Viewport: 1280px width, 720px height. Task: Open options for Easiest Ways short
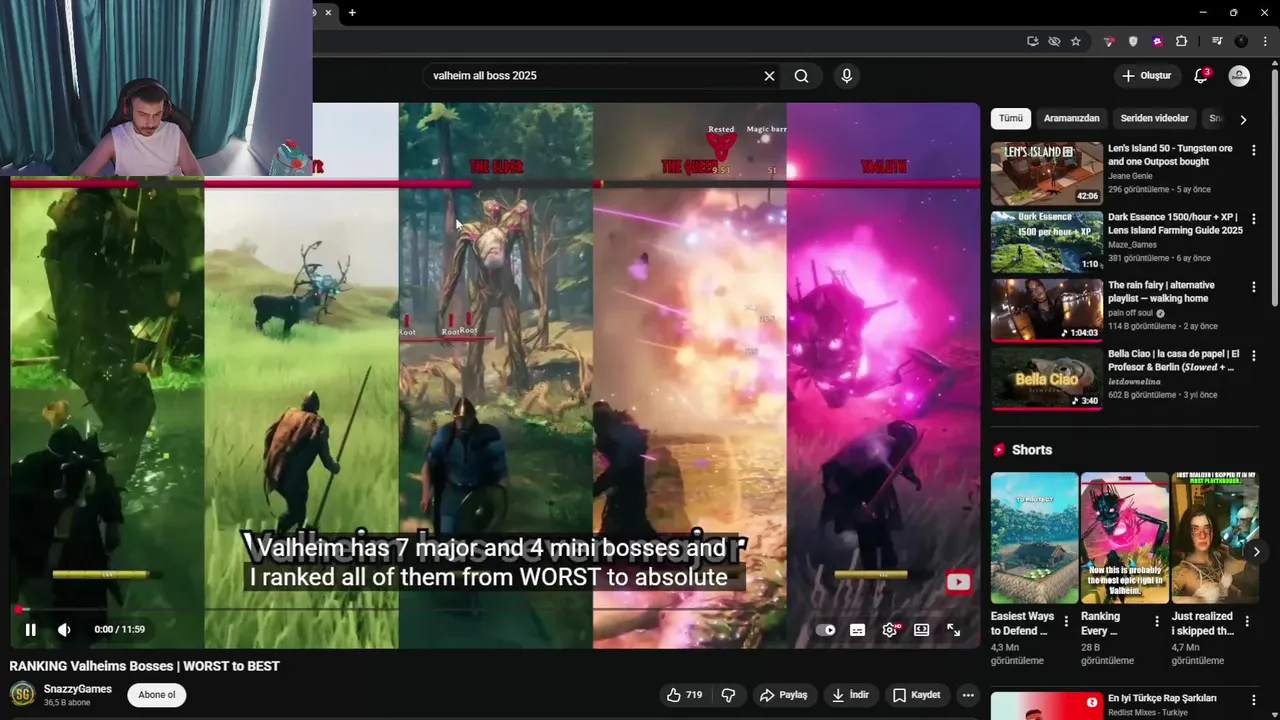tap(1066, 622)
